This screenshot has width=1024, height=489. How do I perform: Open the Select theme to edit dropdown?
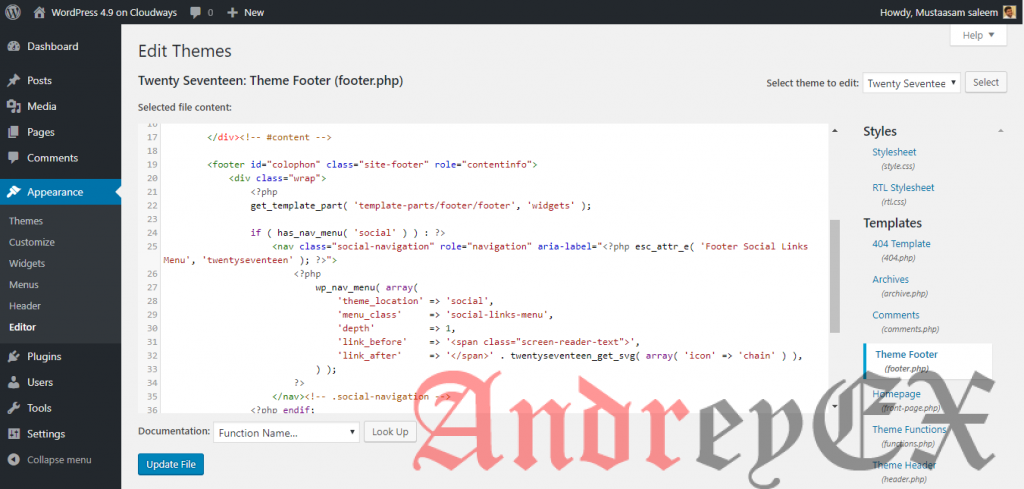coord(911,83)
